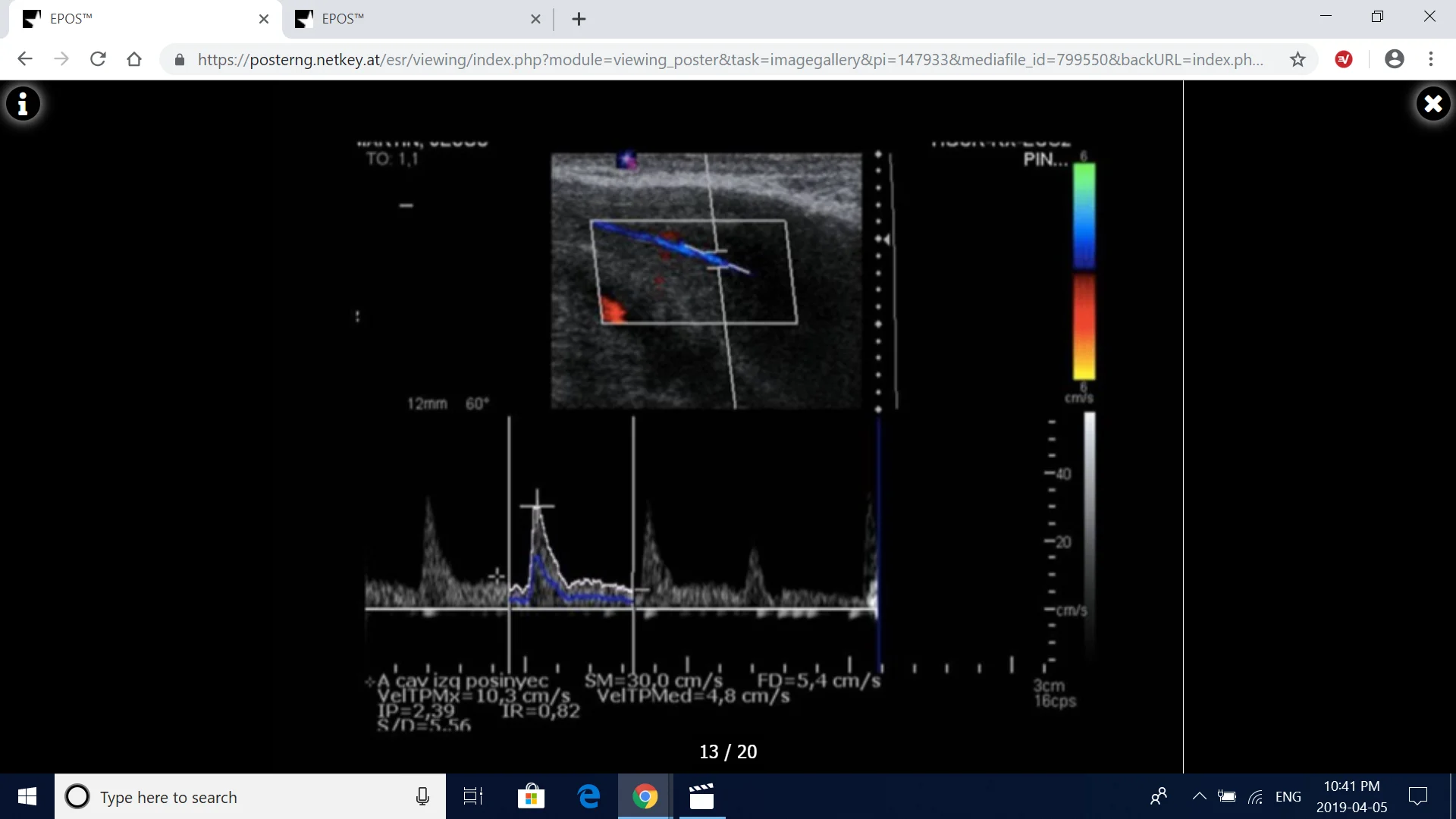View site security lock information
1456x819 pixels.
pyautogui.click(x=180, y=60)
